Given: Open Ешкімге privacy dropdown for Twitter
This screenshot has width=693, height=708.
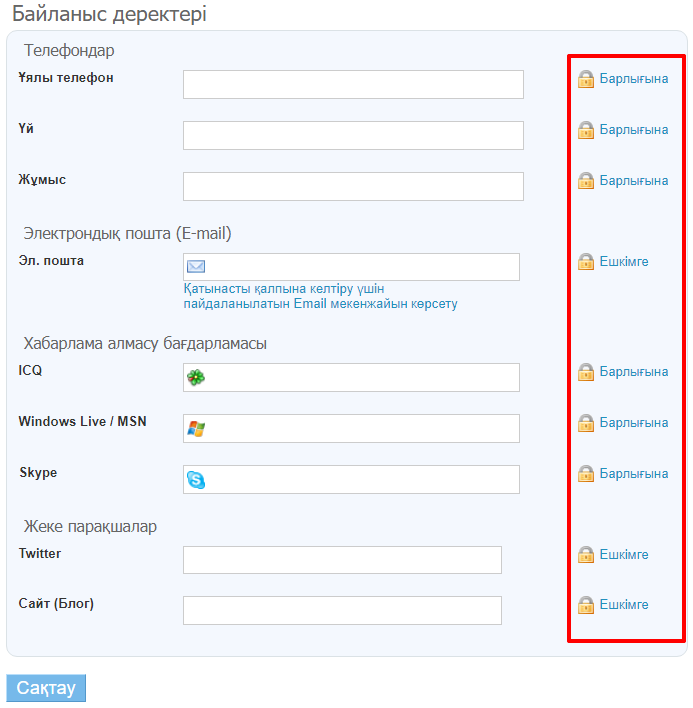Looking at the screenshot, I should coord(624,555).
